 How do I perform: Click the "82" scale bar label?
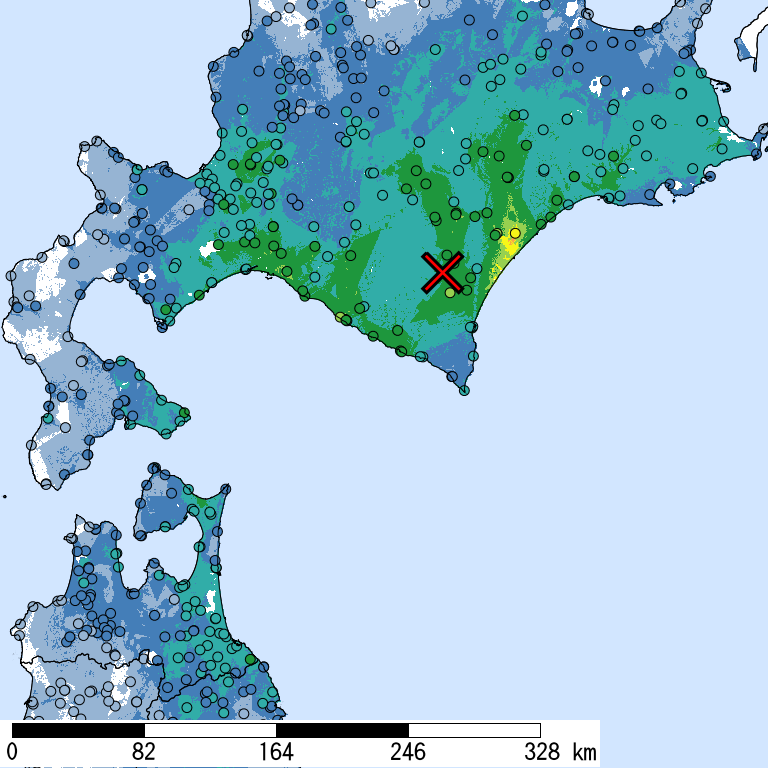144,752
